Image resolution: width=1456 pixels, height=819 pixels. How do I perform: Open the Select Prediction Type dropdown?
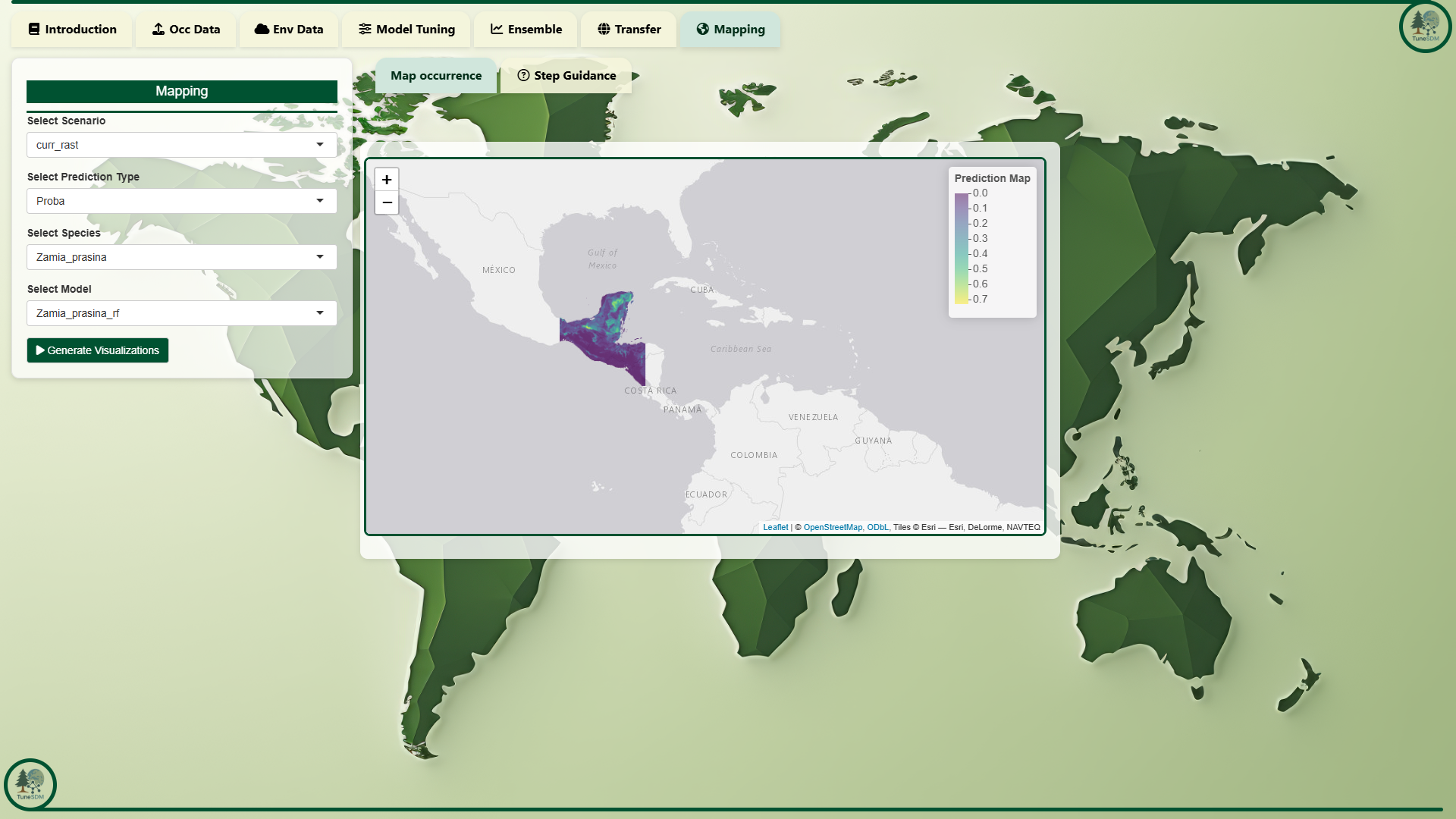182,201
